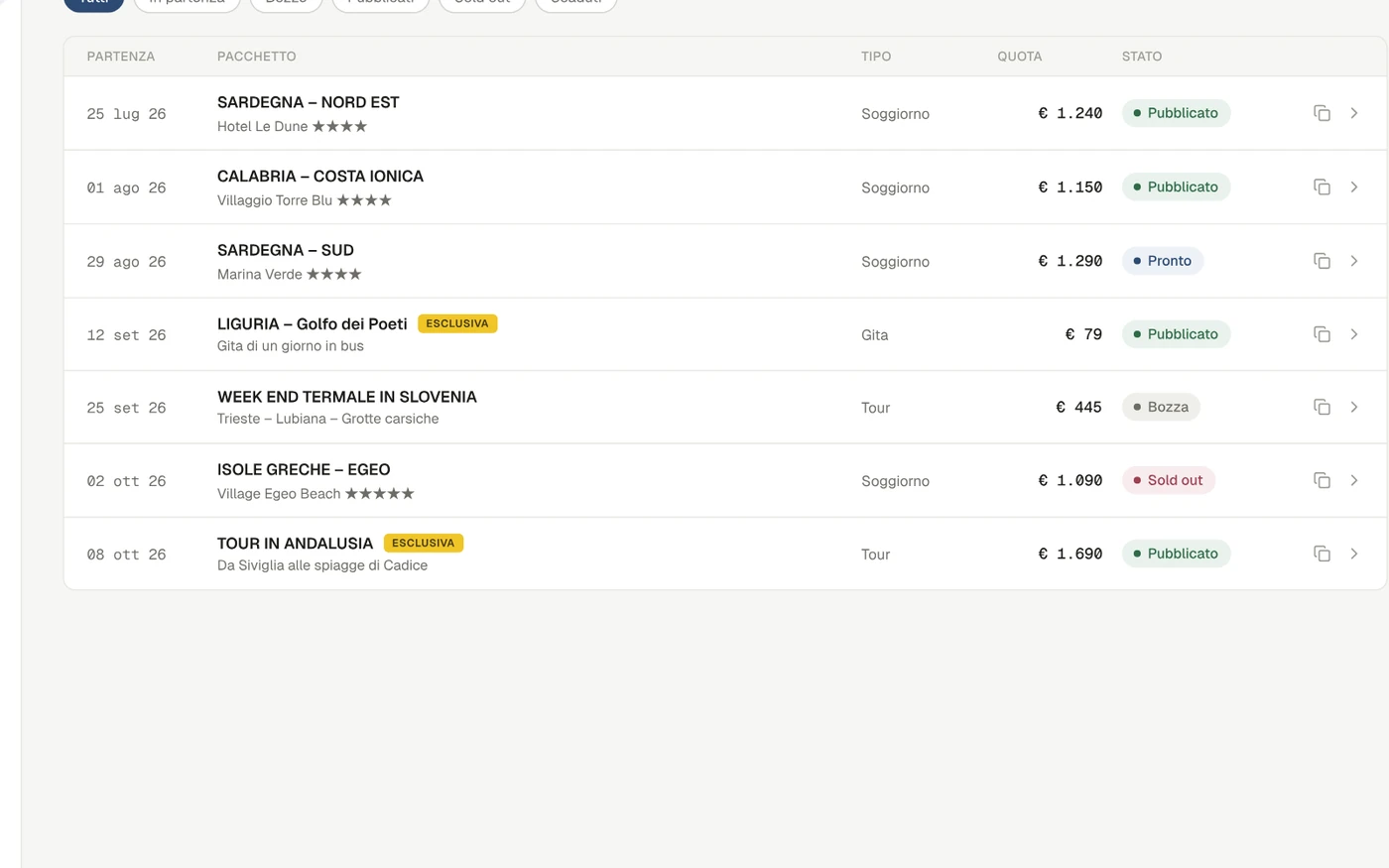
Task: Duplicate the WEEK END TERMALE IN SLOVENIA package
Action: click(1322, 407)
